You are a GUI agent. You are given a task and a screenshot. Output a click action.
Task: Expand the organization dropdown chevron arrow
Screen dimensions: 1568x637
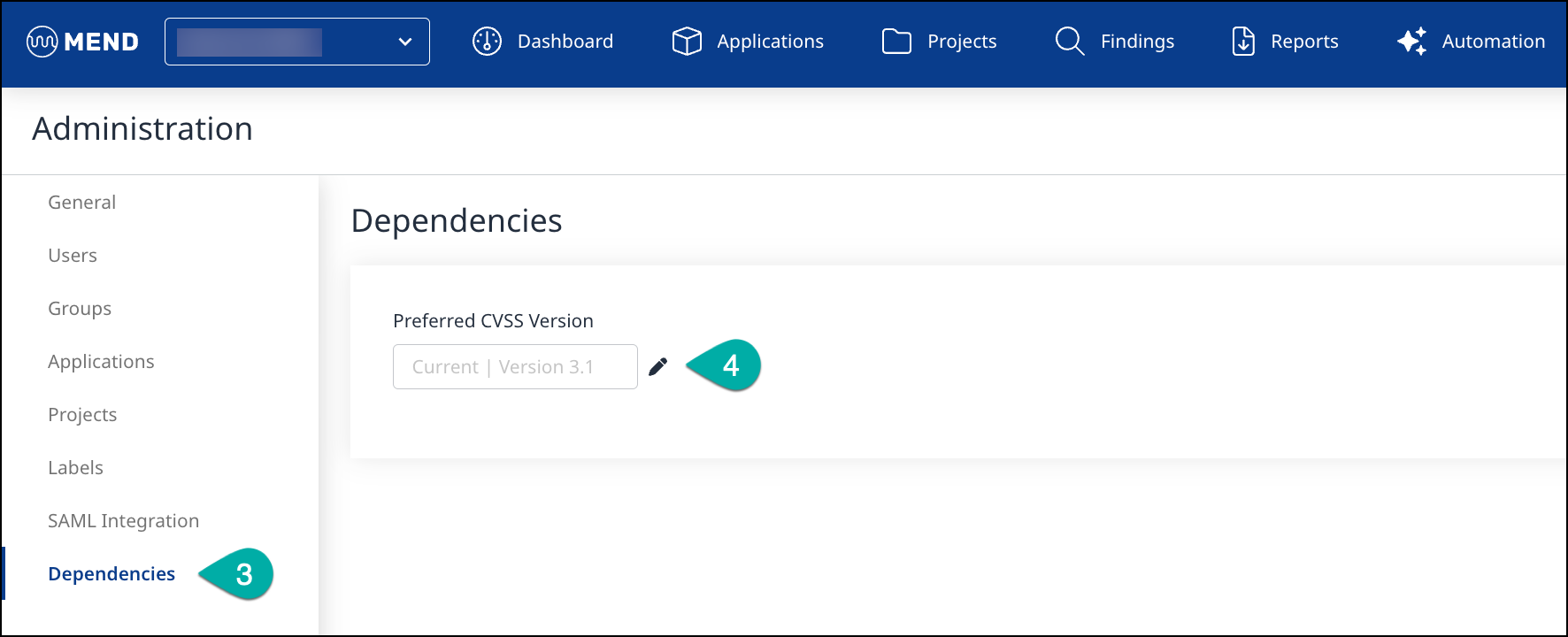tap(405, 42)
